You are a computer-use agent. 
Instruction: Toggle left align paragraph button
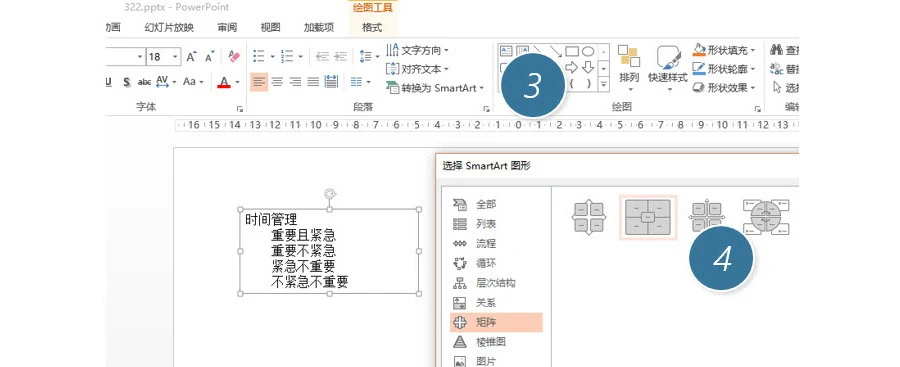coord(259,82)
